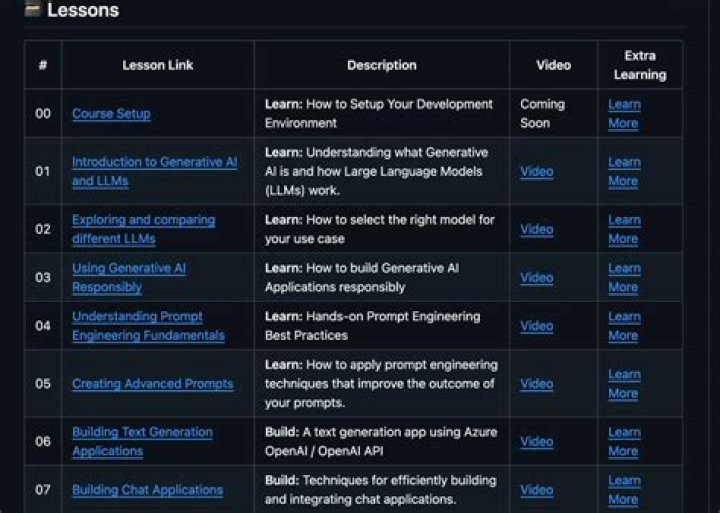Play the Video link for lesson 05
The width and height of the screenshot is (720, 513).
(x=536, y=384)
